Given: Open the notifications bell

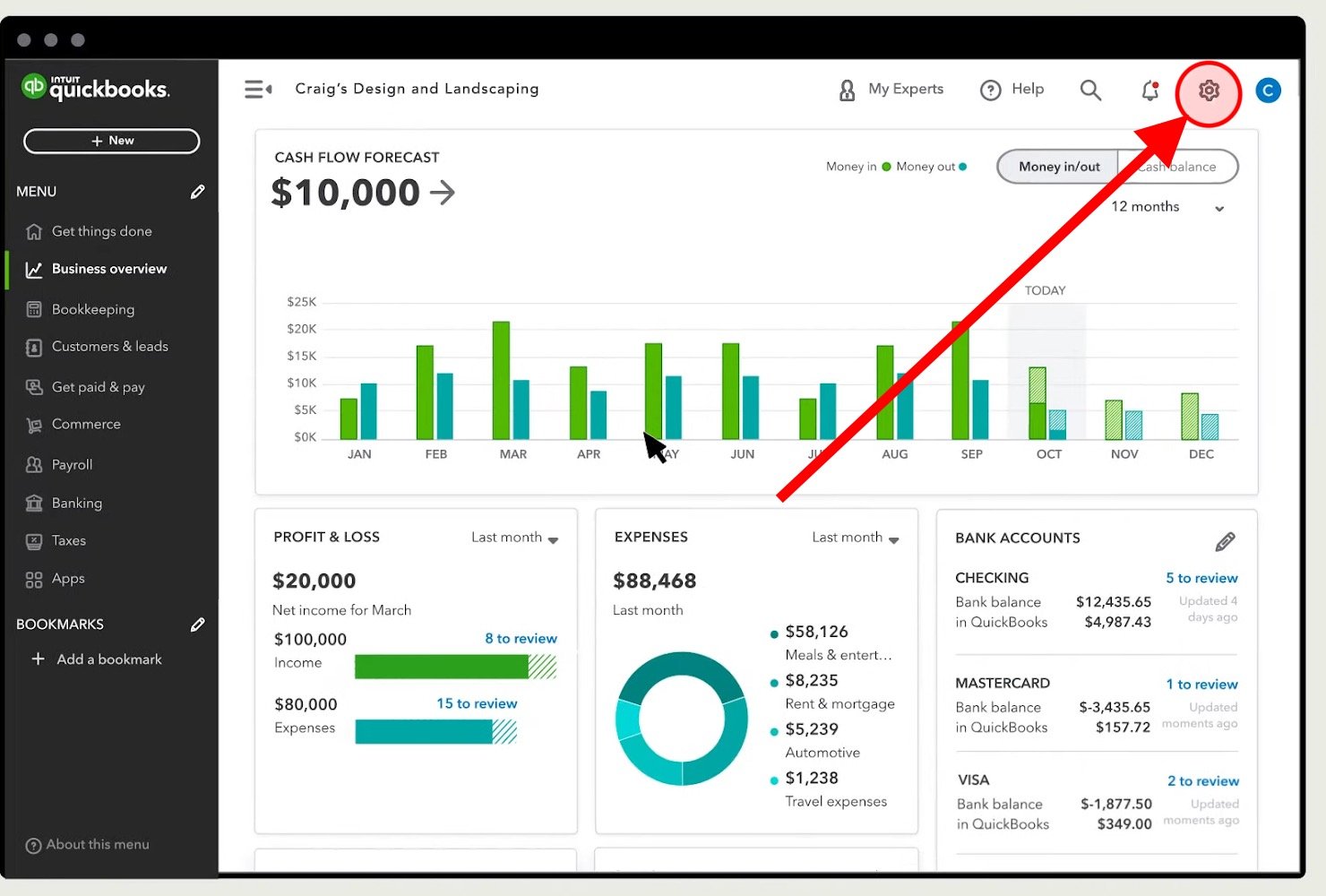Looking at the screenshot, I should [1150, 90].
